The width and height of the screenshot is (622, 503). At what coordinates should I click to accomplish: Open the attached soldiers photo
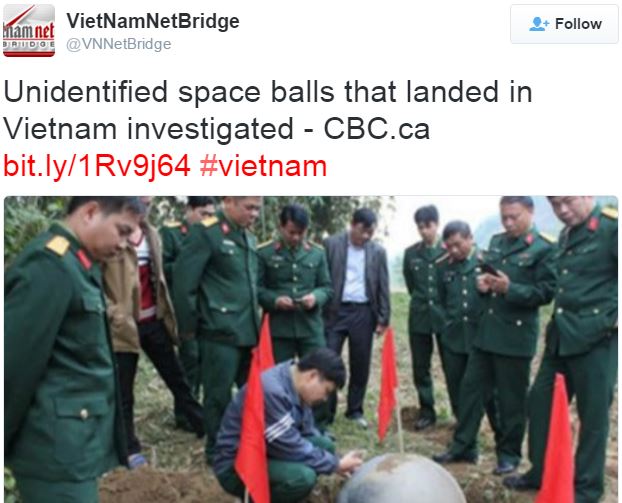pyautogui.click(x=311, y=349)
